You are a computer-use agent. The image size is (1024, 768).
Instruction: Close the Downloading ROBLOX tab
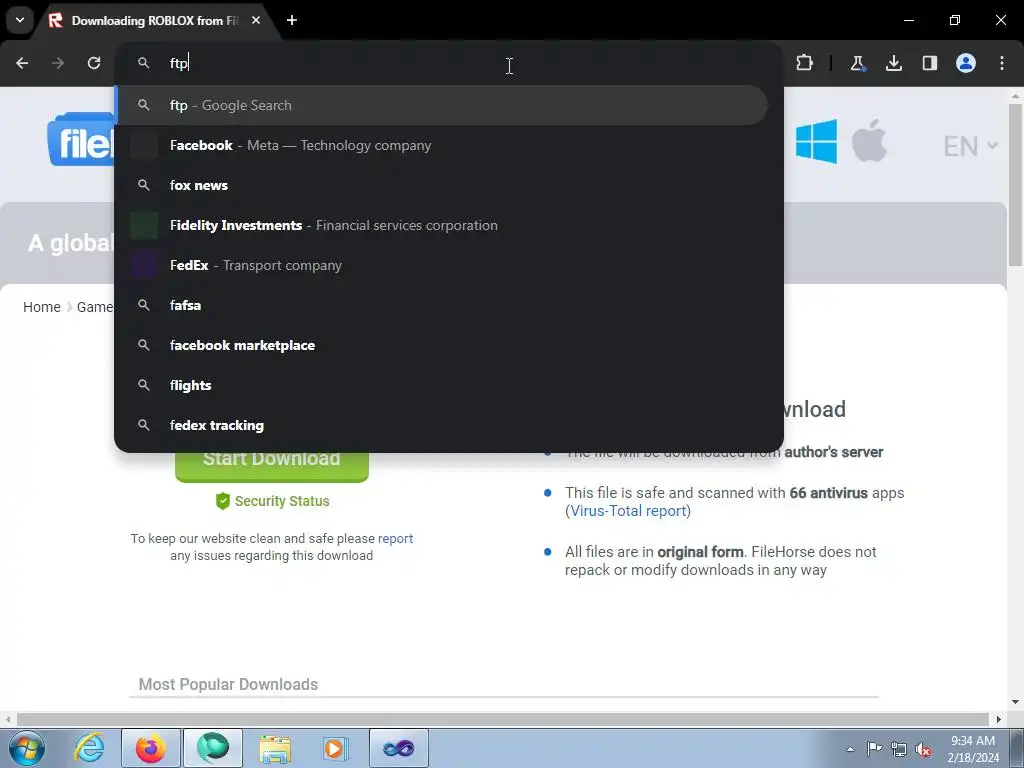pos(256,20)
